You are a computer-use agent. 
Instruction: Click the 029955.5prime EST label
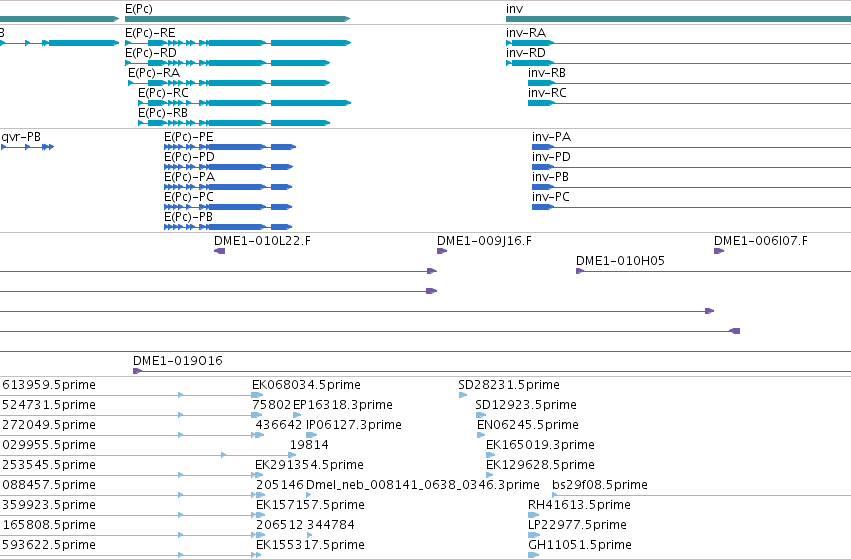click(49, 446)
